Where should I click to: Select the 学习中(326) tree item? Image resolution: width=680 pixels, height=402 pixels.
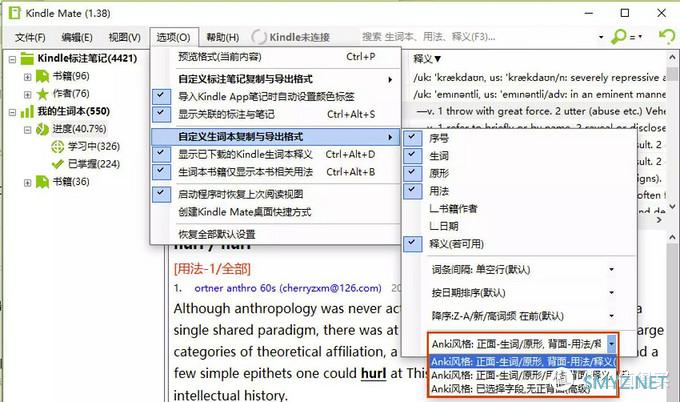[94, 147]
